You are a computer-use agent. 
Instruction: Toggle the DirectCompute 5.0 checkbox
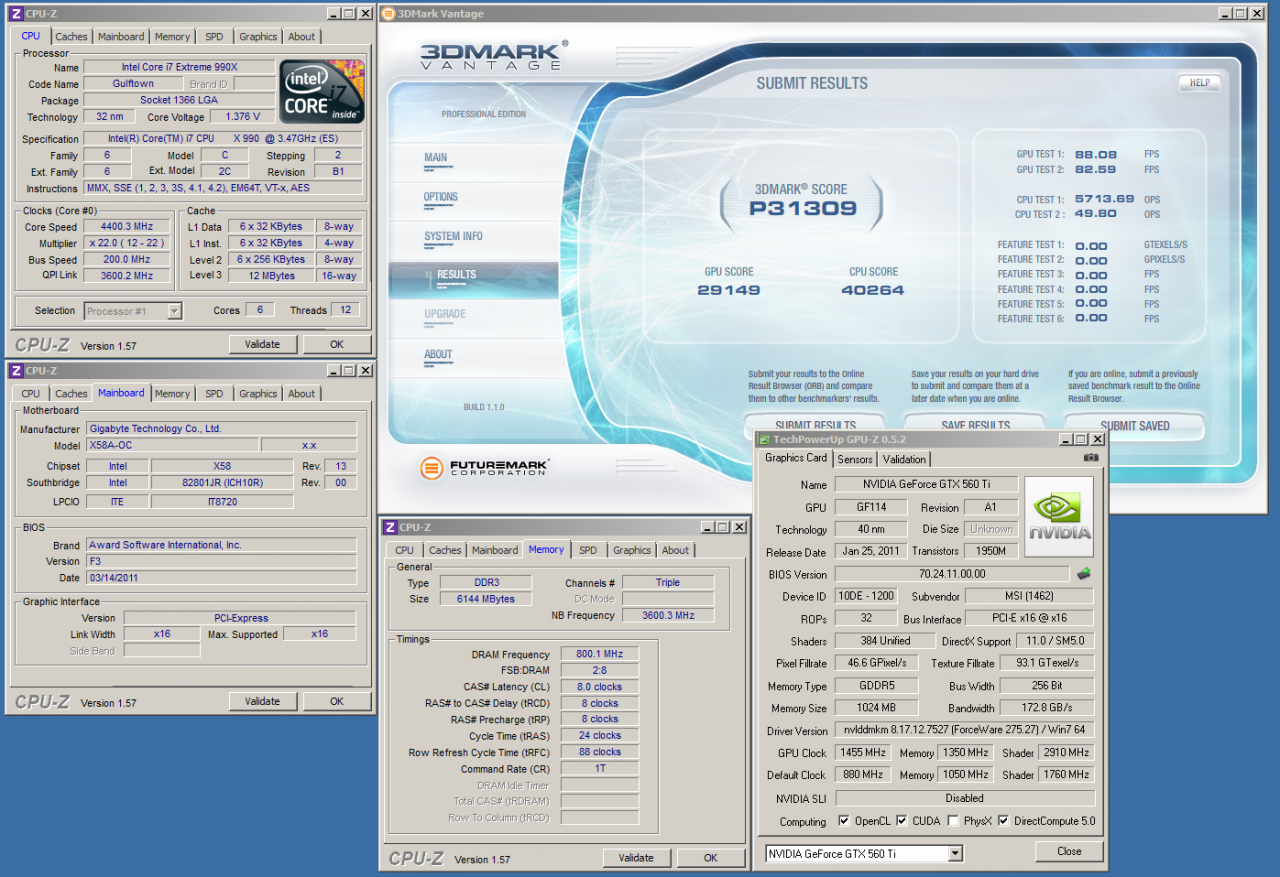(x=1003, y=821)
